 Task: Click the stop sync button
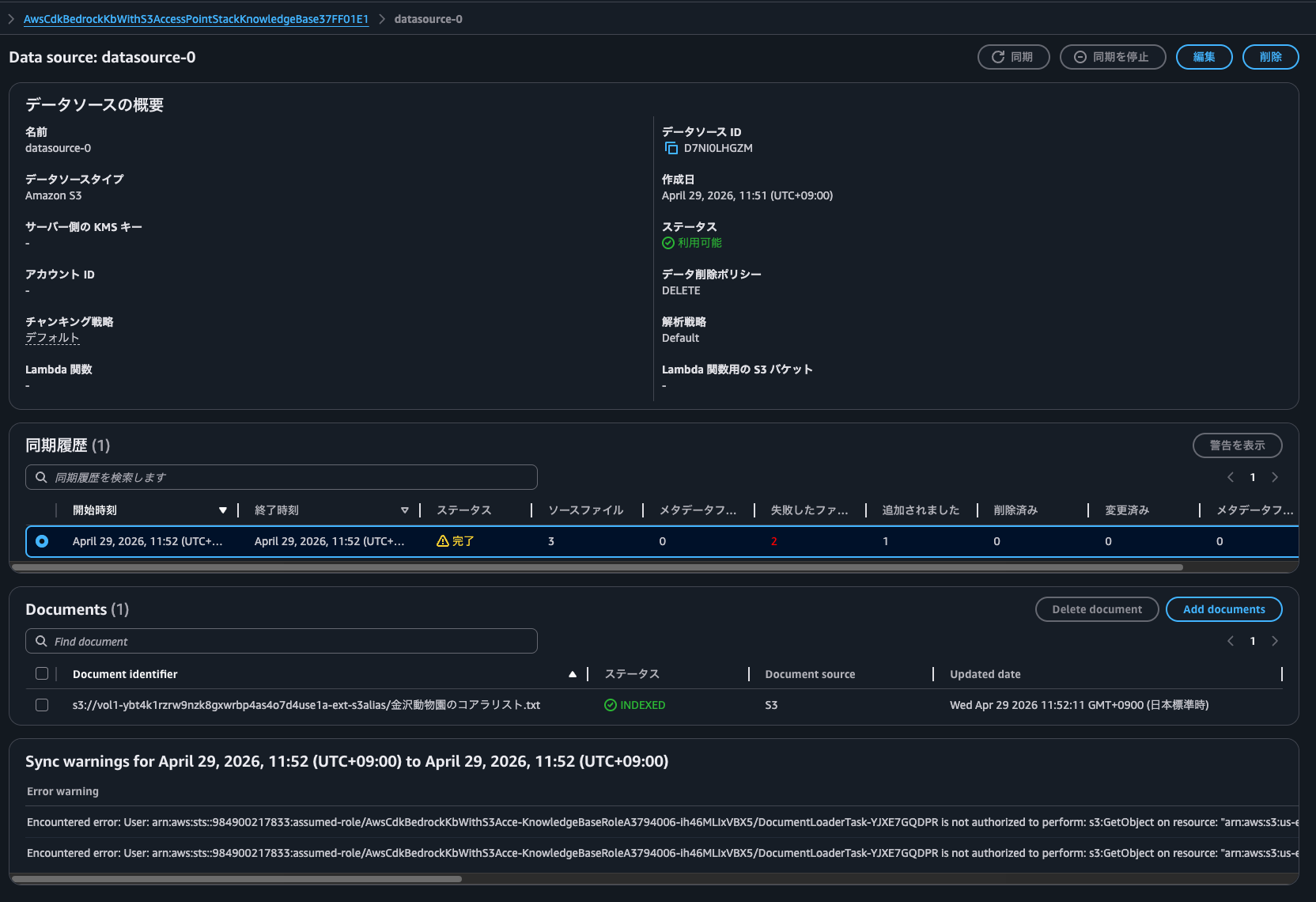tap(1112, 57)
